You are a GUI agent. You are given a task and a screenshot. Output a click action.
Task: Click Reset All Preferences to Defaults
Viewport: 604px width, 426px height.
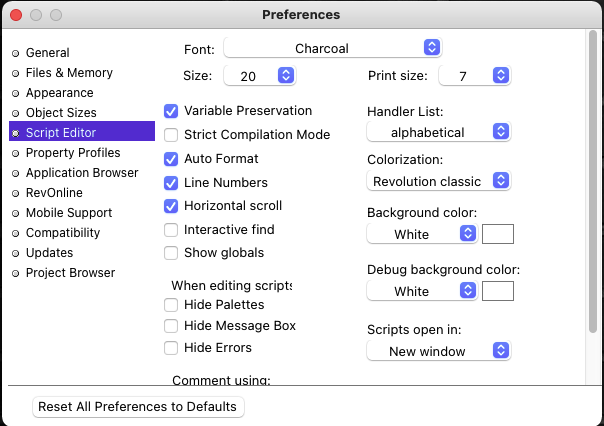138,407
